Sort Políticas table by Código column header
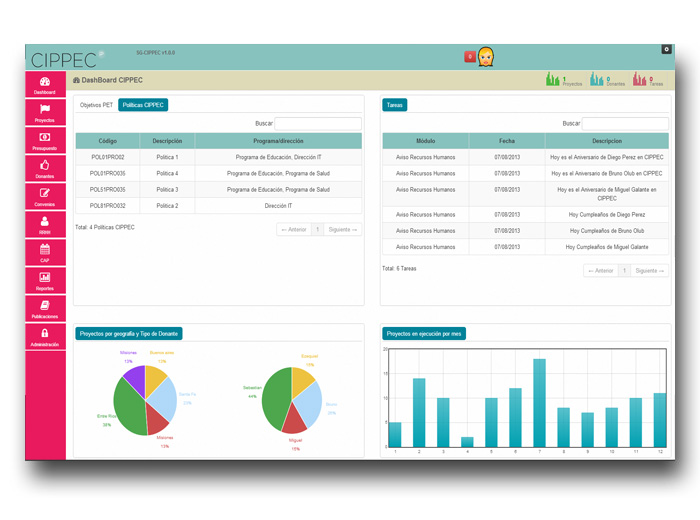This screenshot has height=520, width=700. 108,141
